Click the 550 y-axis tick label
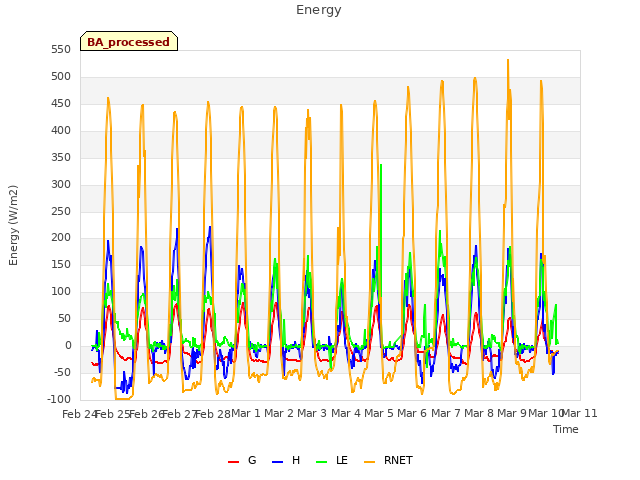This screenshot has width=640, height=480. click(x=61, y=50)
